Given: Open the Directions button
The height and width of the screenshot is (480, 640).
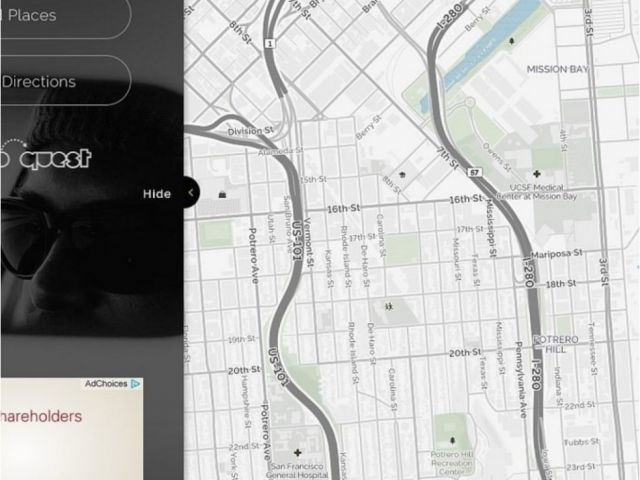Looking at the screenshot, I should point(40,82).
